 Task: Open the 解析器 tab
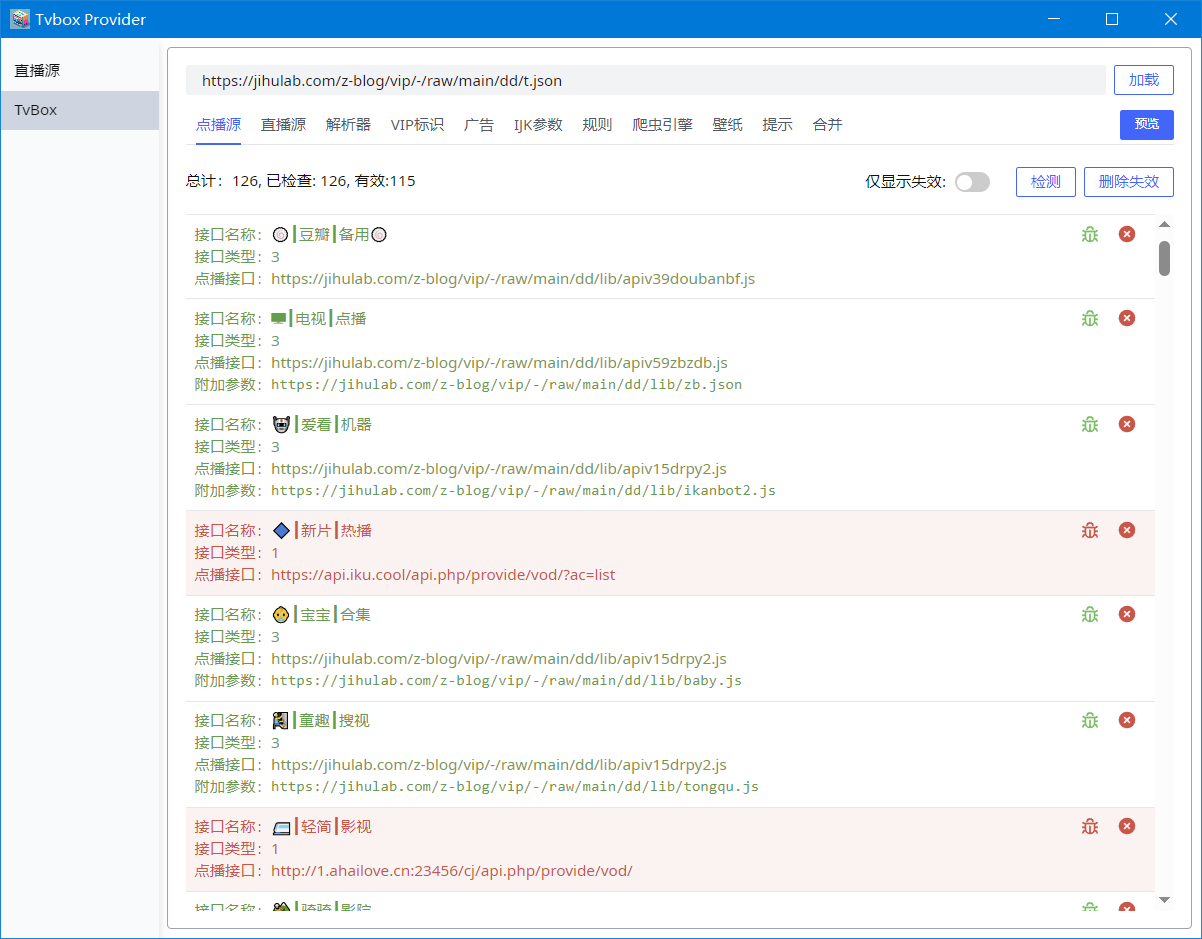click(348, 125)
